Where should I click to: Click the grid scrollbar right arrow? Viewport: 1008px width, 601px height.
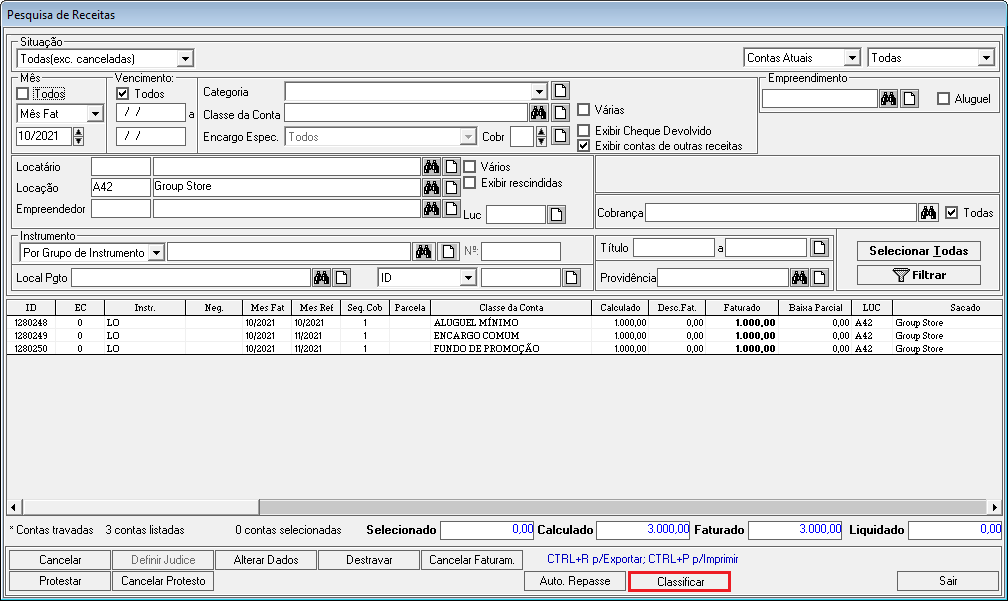point(994,507)
